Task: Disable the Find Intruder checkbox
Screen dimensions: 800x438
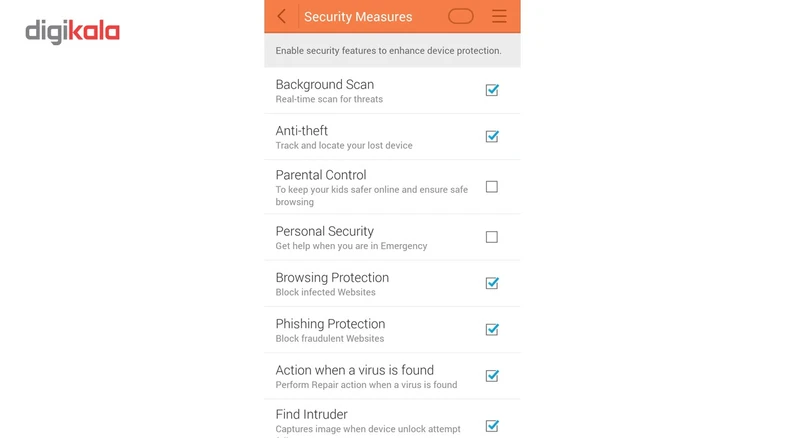Action: point(492,426)
